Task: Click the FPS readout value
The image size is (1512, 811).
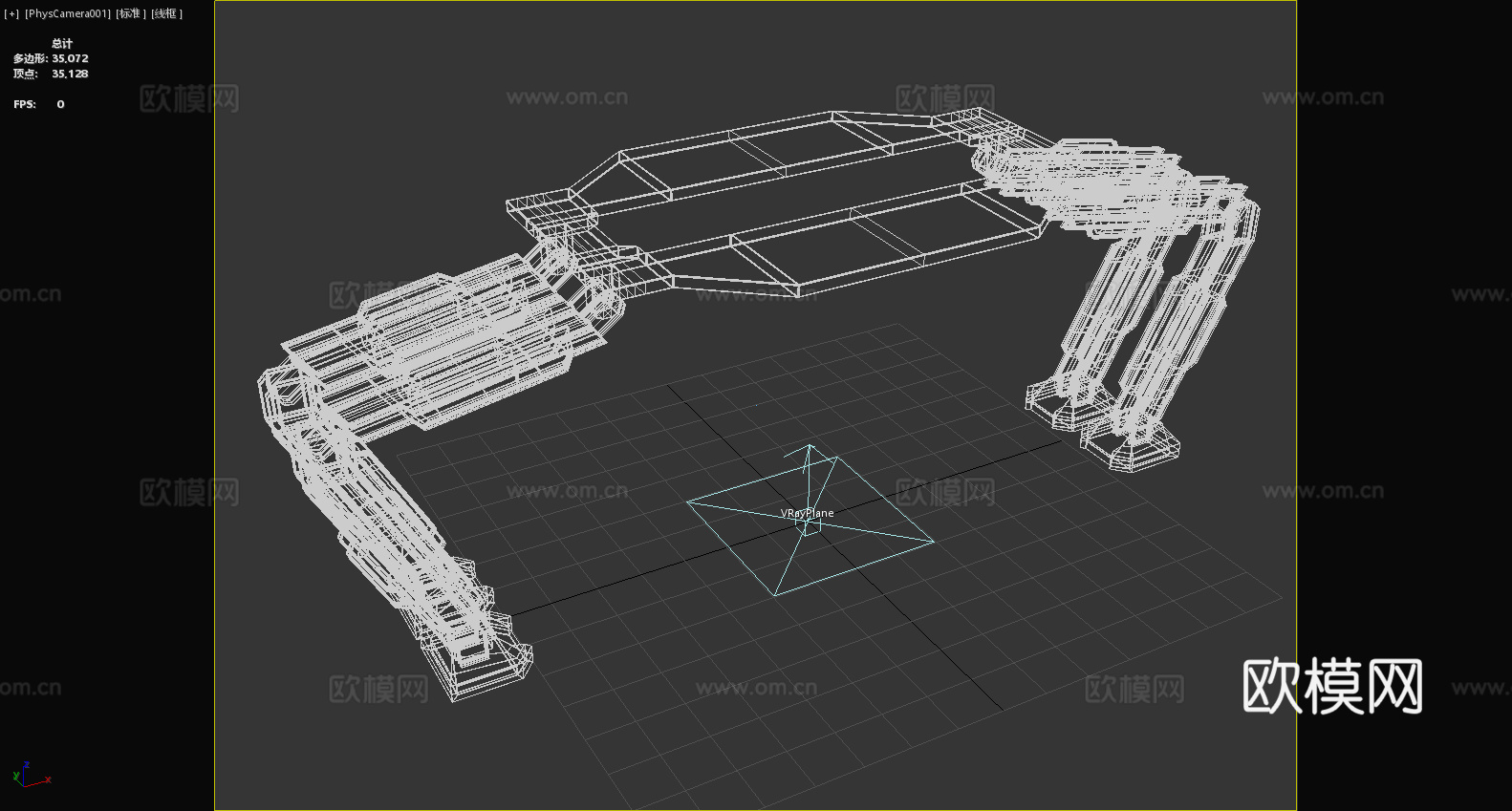Action: pyautogui.click(x=60, y=104)
